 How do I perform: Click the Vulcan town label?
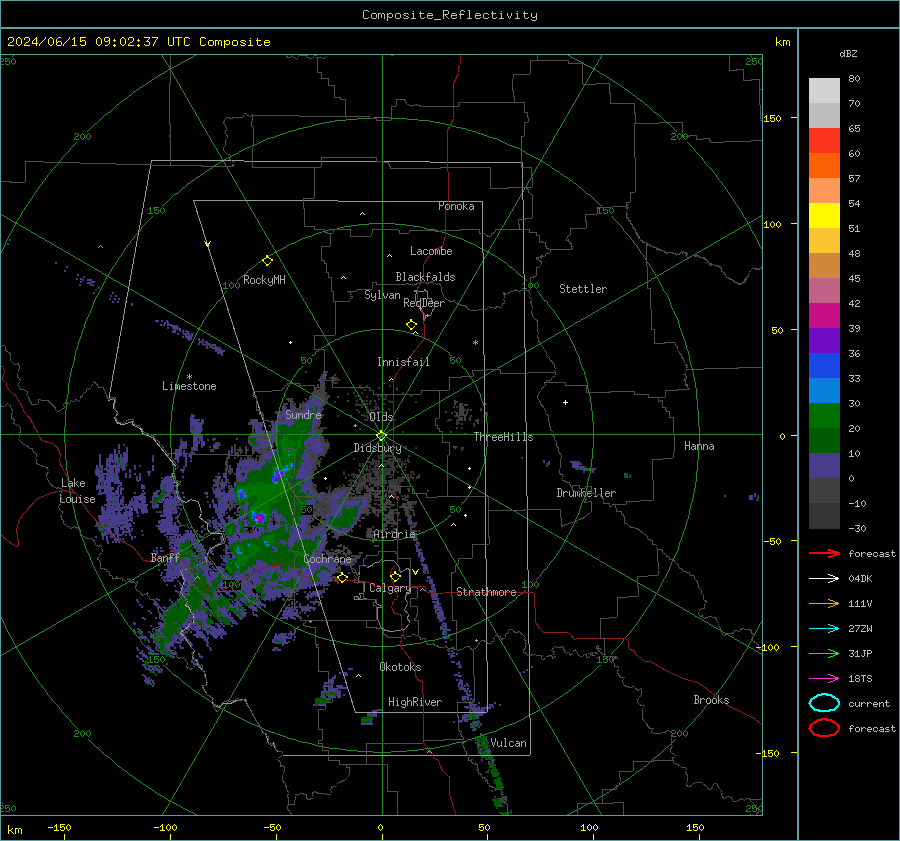pos(508,743)
